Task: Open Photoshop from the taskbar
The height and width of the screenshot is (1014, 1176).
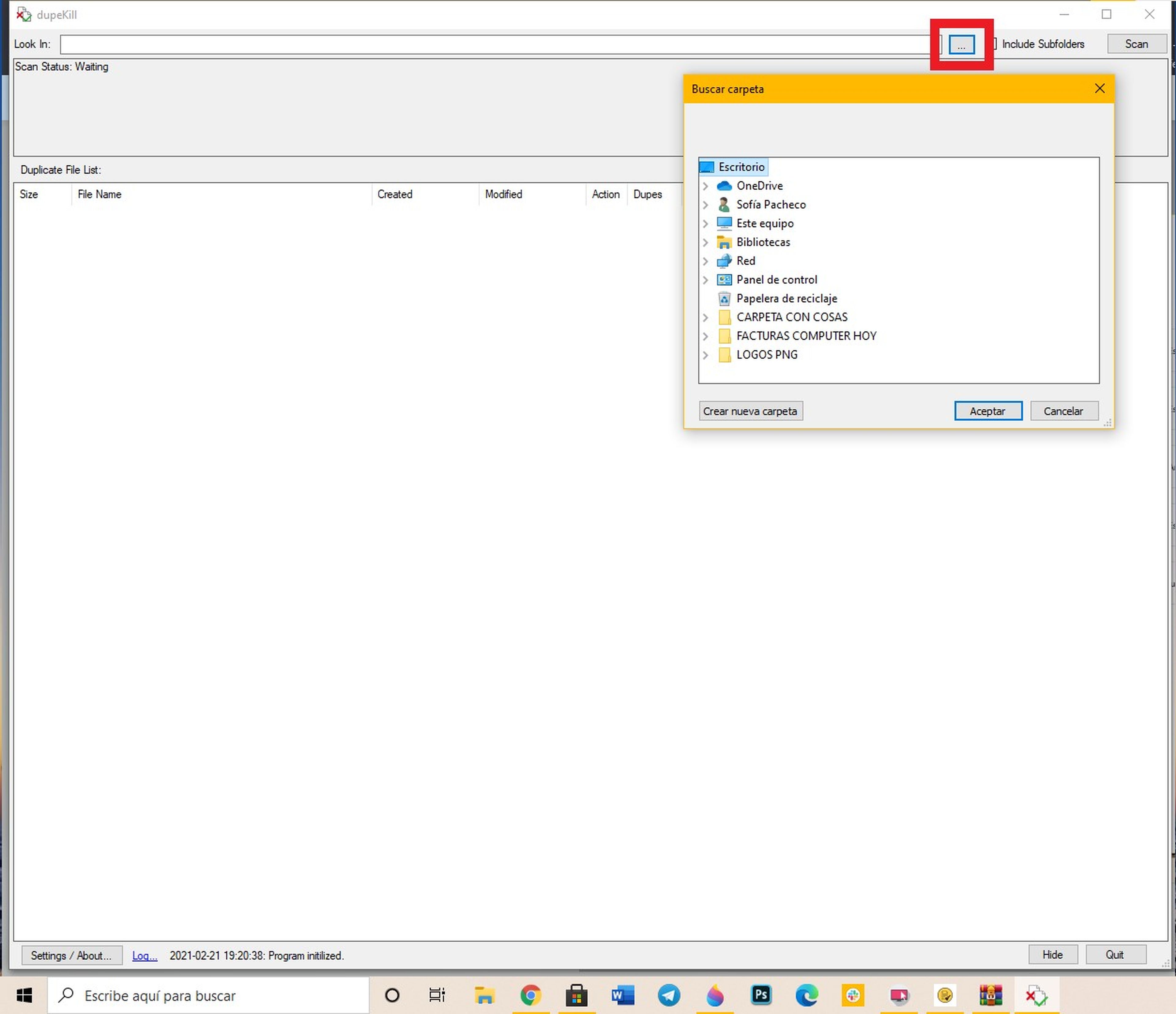Action: click(x=760, y=995)
